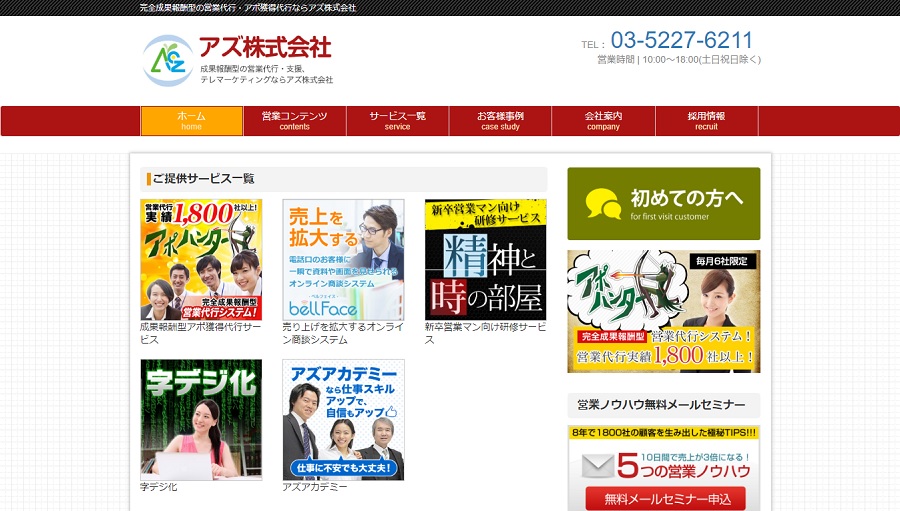Click the アポハンター 1,800社 service thumbnail
The width and height of the screenshot is (900, 511).
(x=201, y=259)
